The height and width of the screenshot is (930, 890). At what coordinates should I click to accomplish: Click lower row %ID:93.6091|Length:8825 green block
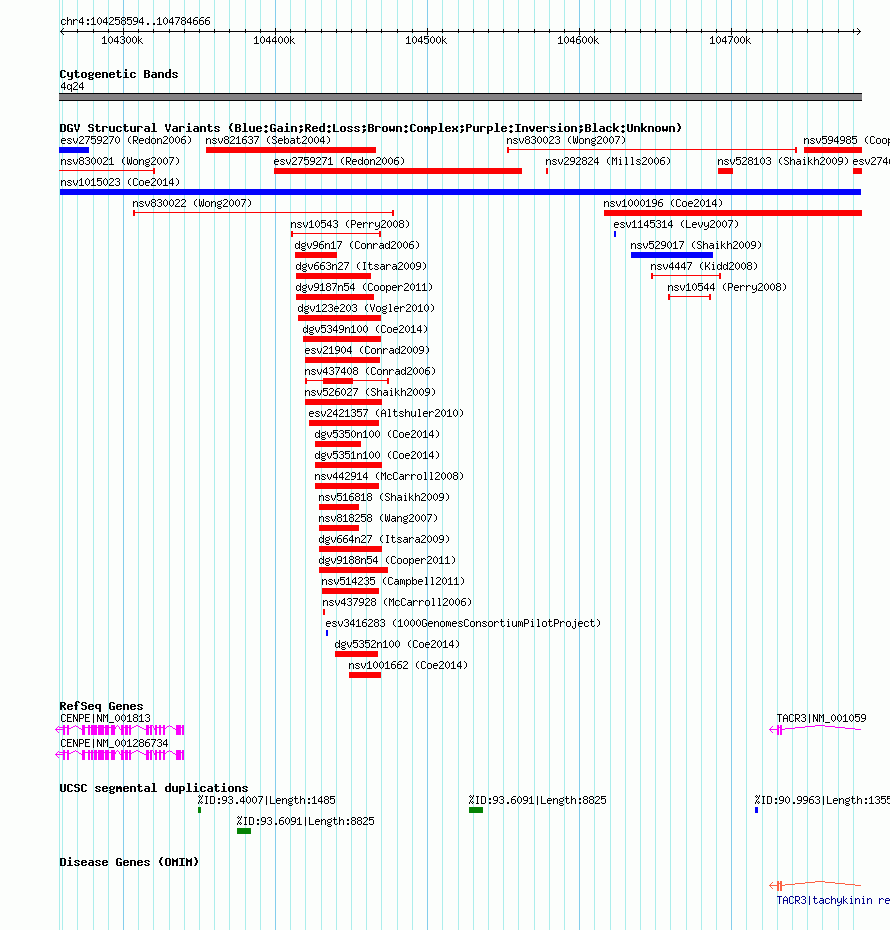click(244, 832)
